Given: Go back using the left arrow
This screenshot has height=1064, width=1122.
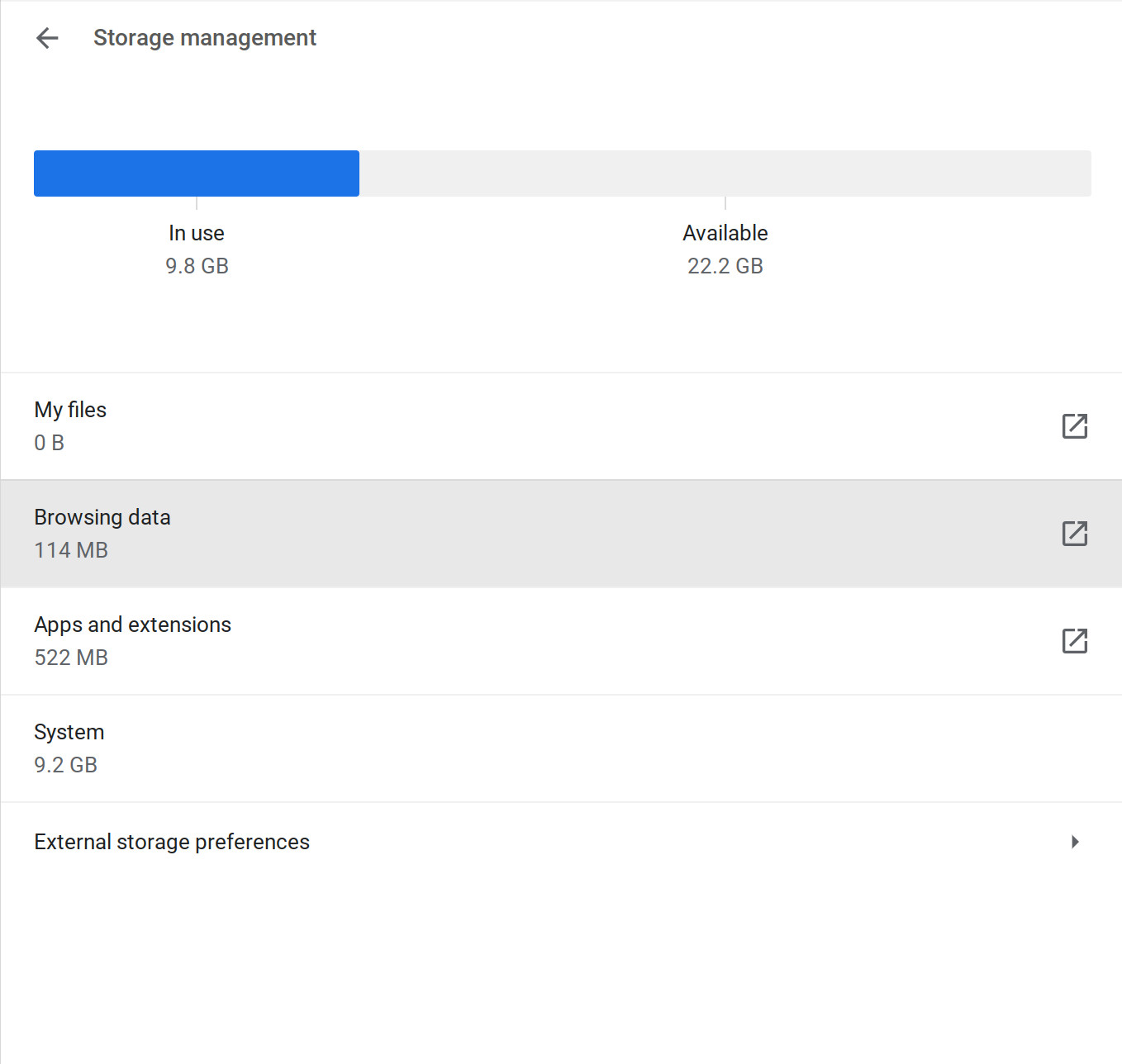Looking at the screenshot, I should pos(48,38).
